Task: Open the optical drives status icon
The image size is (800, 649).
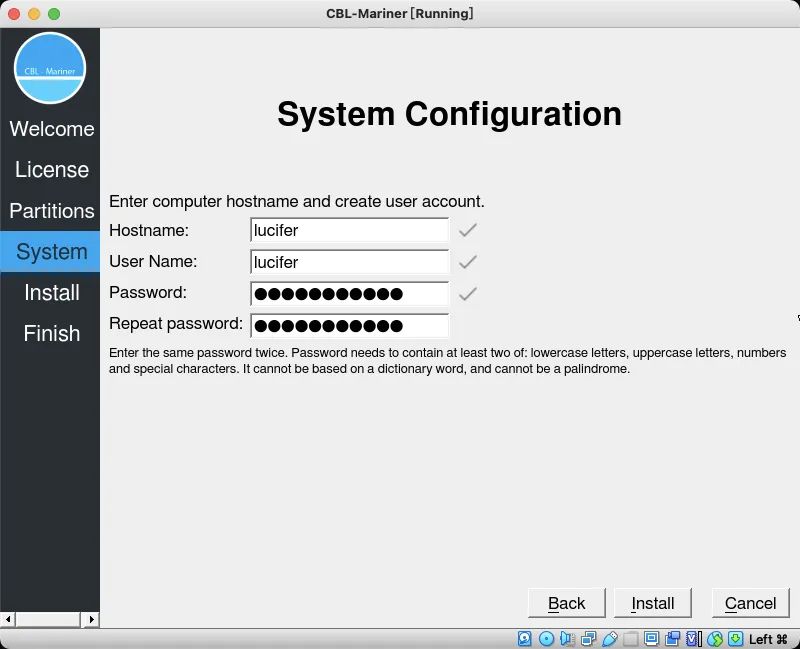Action: point(546,638)
